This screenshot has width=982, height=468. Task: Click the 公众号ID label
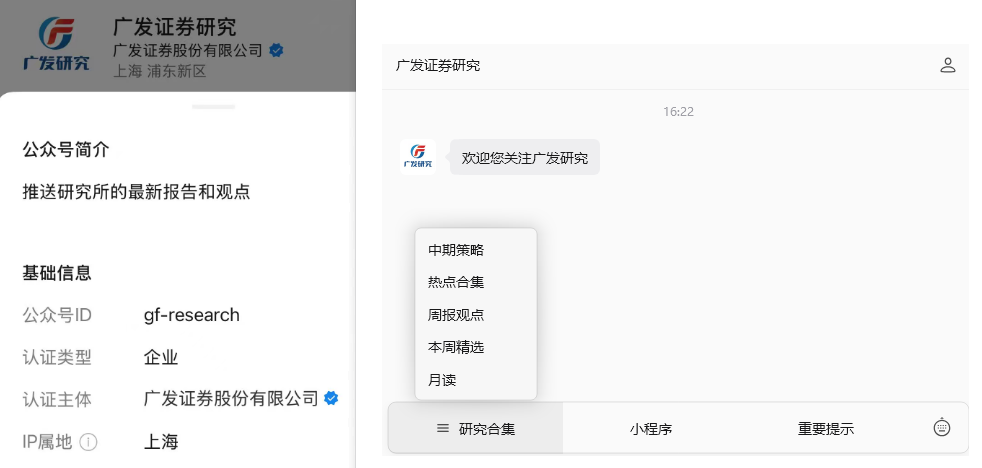click(57, 315)
